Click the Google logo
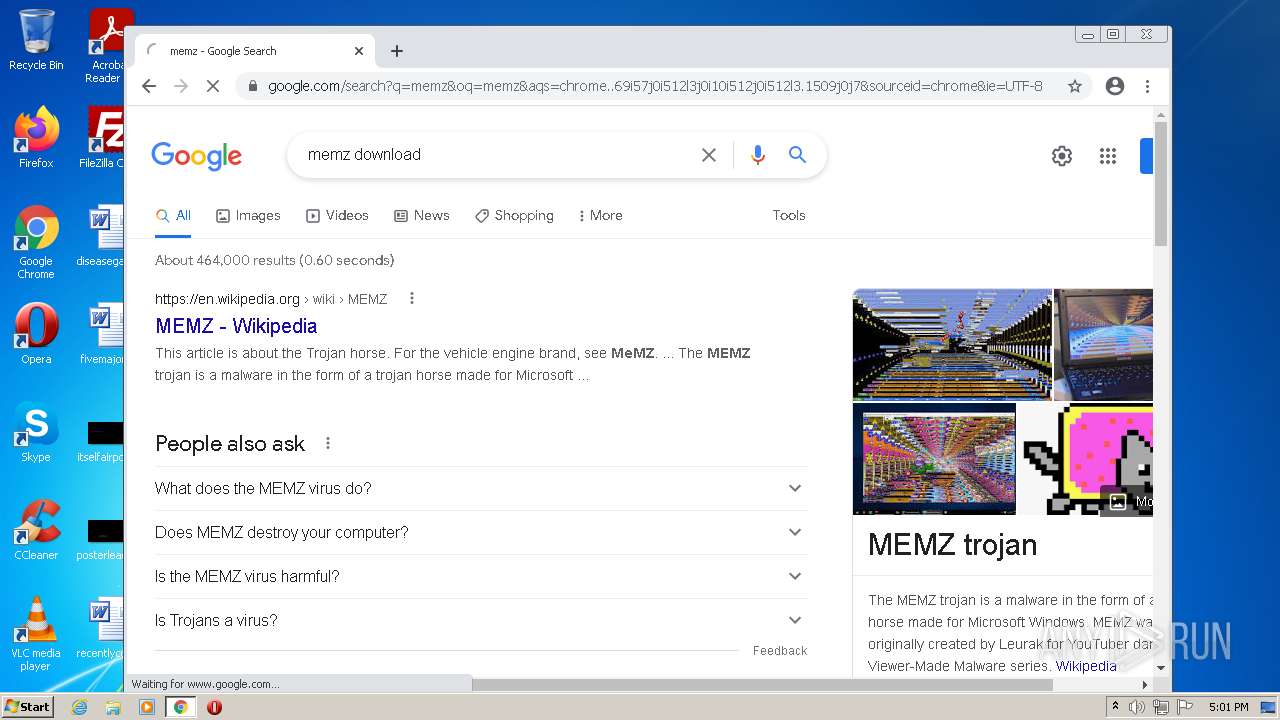The width and height of the screenshot is (1280, 720). [x=197, y=155]
